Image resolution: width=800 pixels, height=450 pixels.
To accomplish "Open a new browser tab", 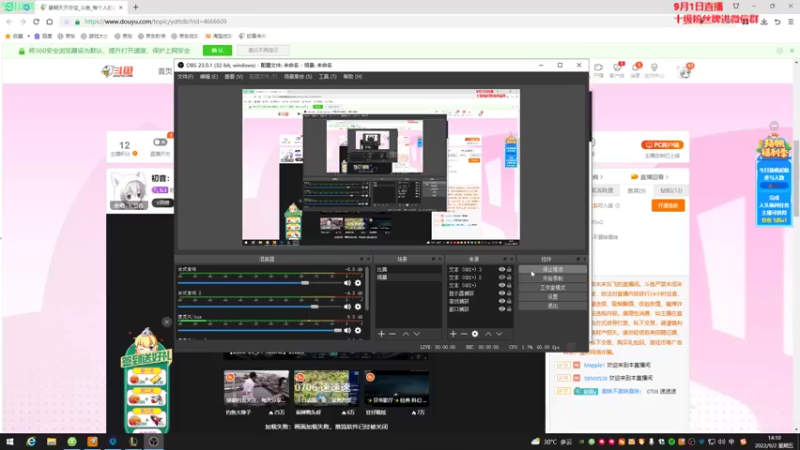I will click(136, 7).
